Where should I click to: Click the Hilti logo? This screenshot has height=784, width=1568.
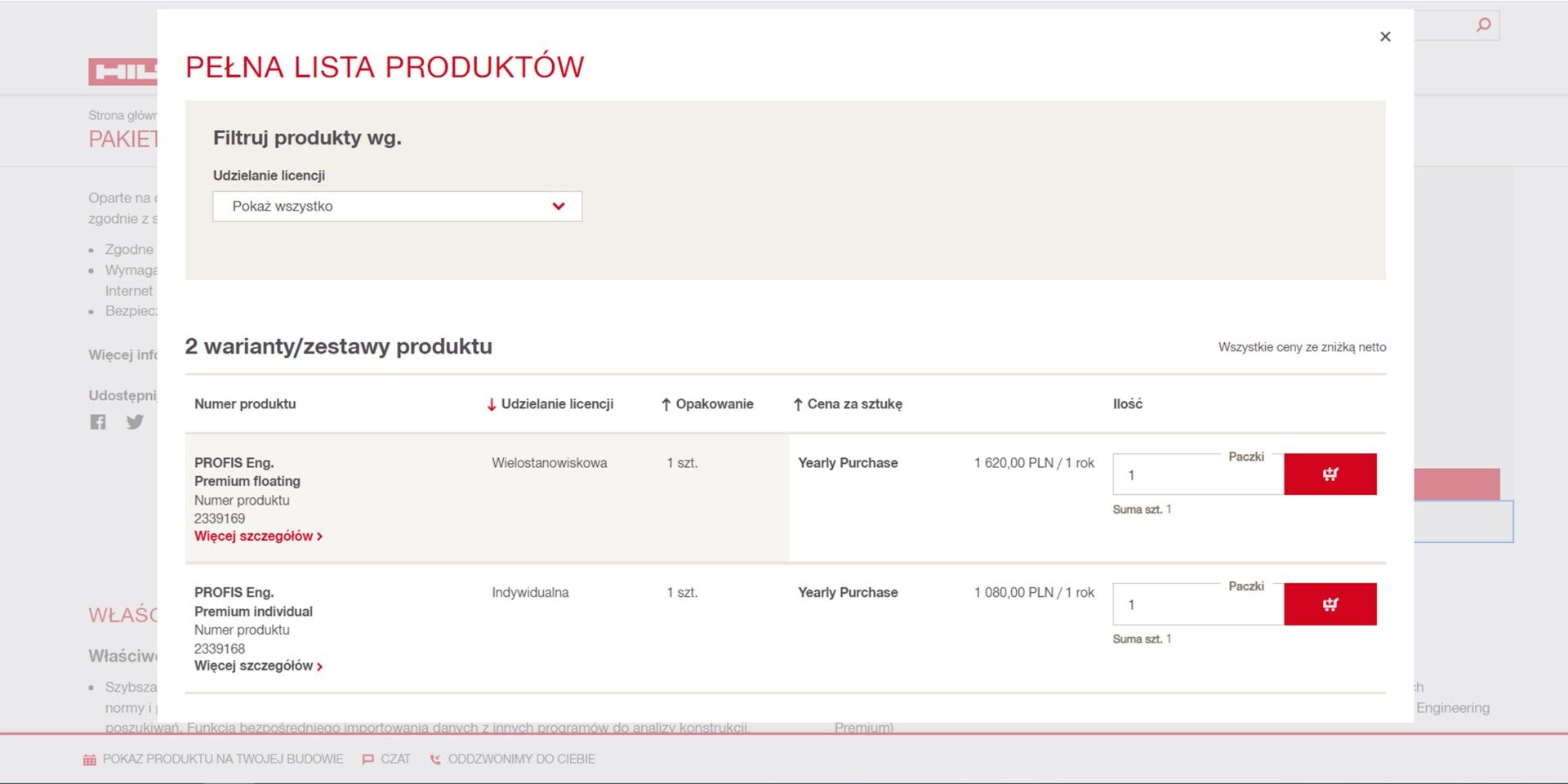pyautogui.click(x=122, y=72)
